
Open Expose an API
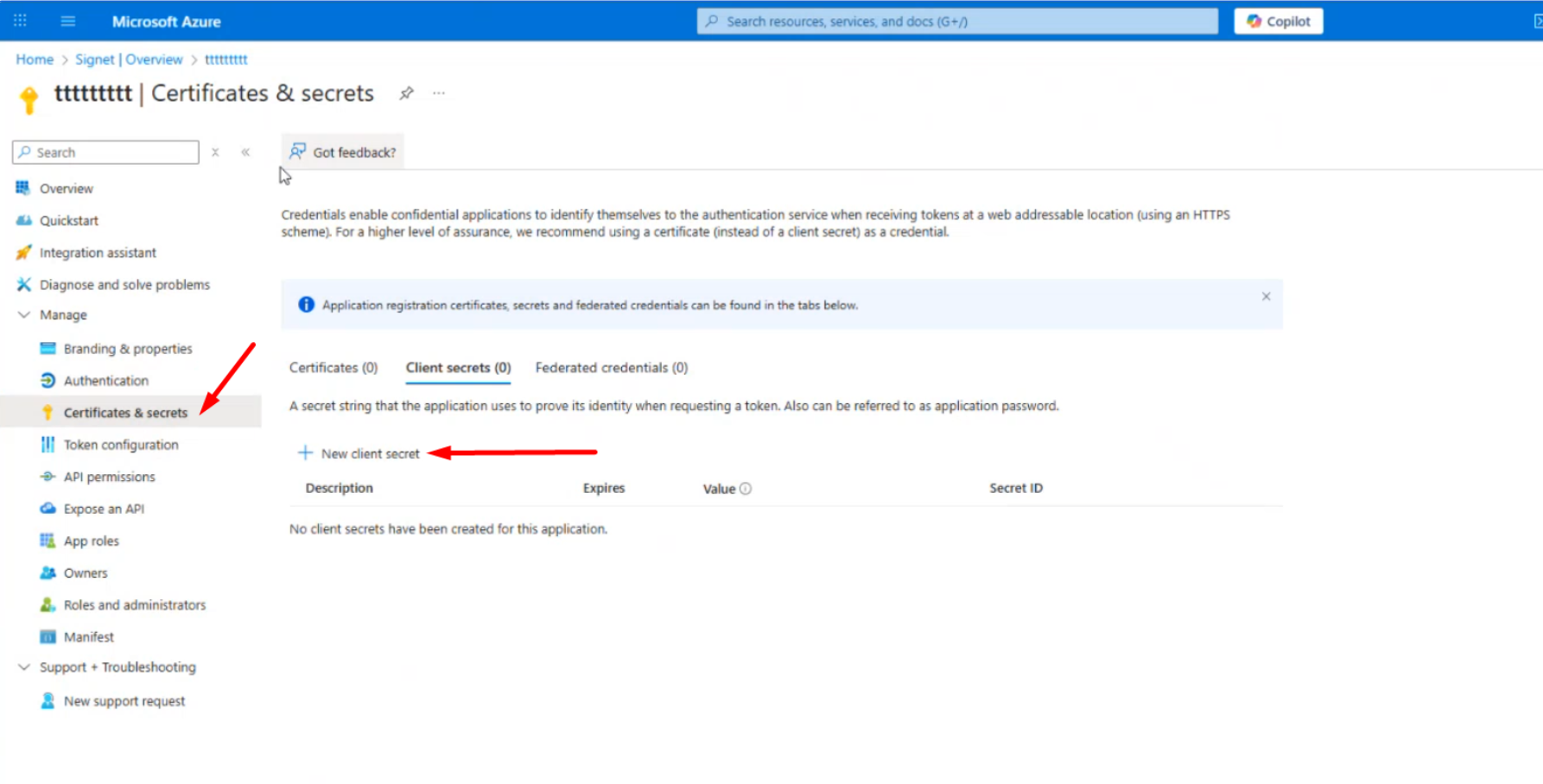tap(104, 509)
